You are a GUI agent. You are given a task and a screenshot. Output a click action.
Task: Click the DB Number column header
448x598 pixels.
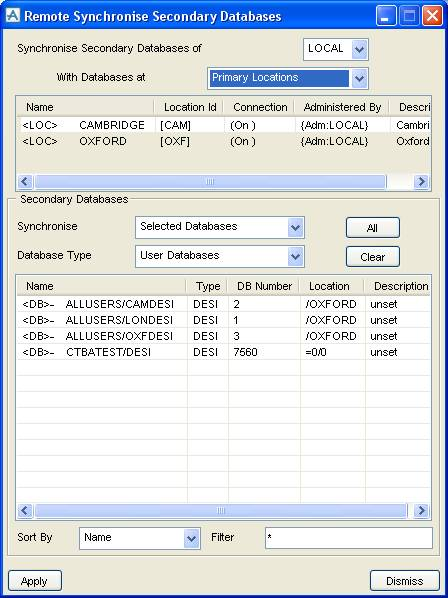(x=264, y=286)
